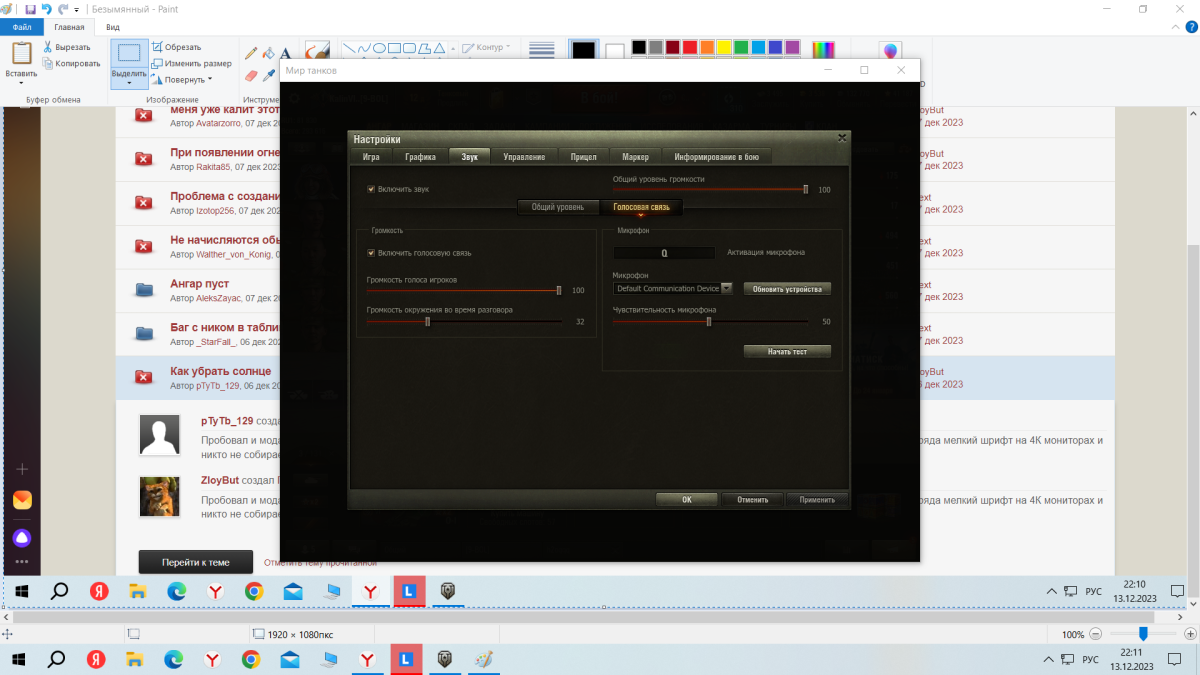Select the Triangle shape in Paint

[x=439, y=47]
